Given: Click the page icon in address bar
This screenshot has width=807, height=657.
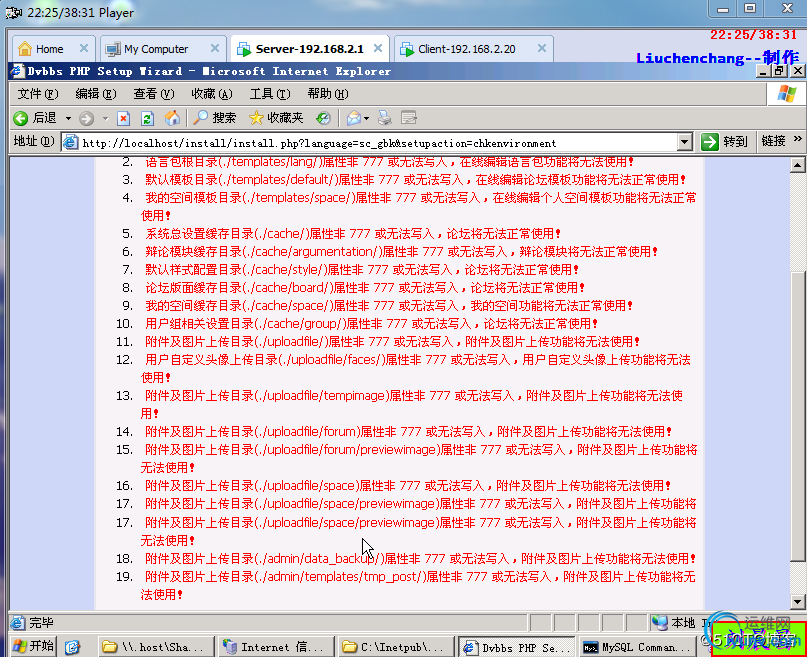Looking at the screenshot, I should 70,143.
